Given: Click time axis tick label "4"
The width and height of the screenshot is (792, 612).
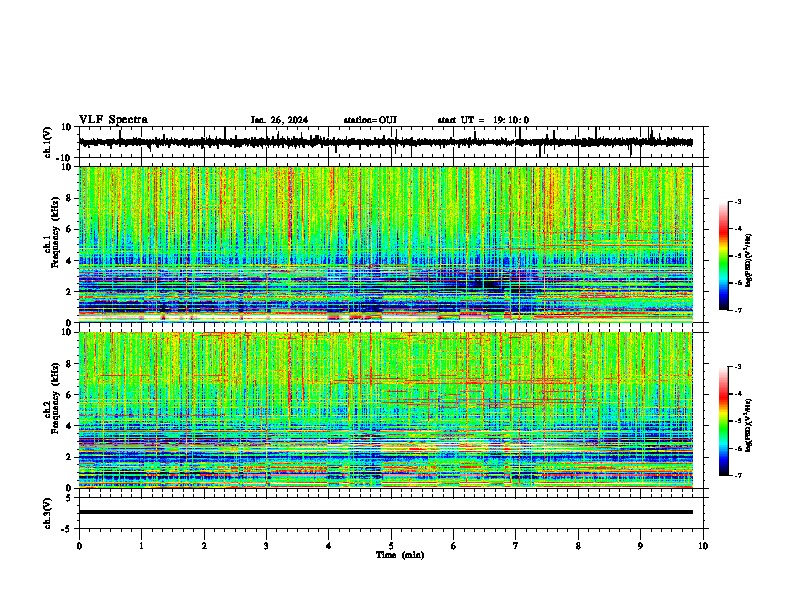Looking at the screenshot, I should click(329, 546).
